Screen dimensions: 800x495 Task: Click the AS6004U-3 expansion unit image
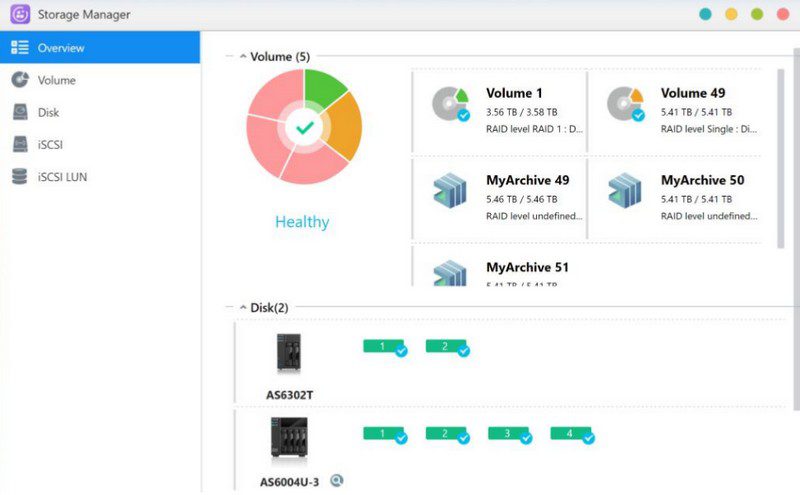pos(289,438)
